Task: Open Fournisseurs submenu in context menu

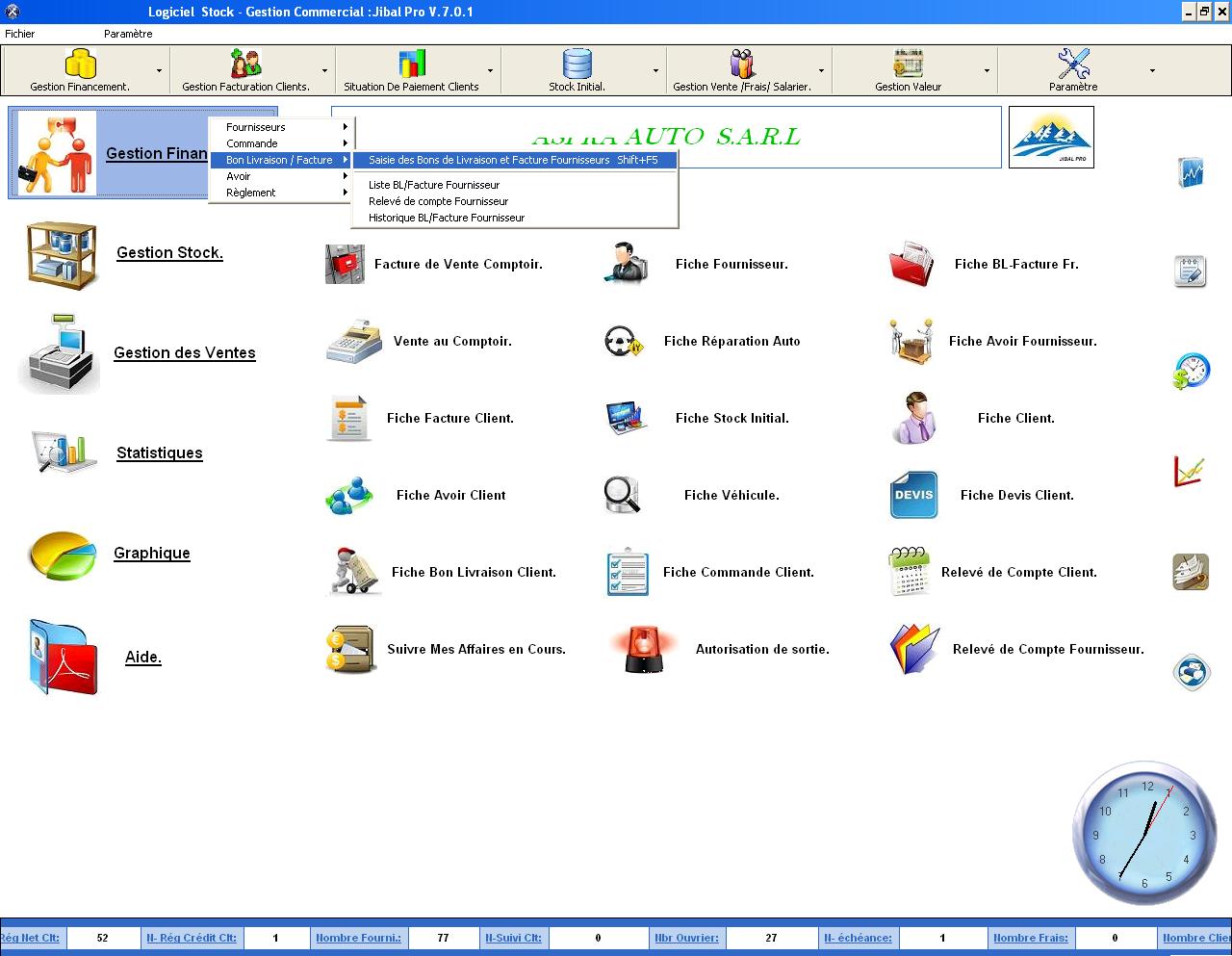Action: point(282,127)
